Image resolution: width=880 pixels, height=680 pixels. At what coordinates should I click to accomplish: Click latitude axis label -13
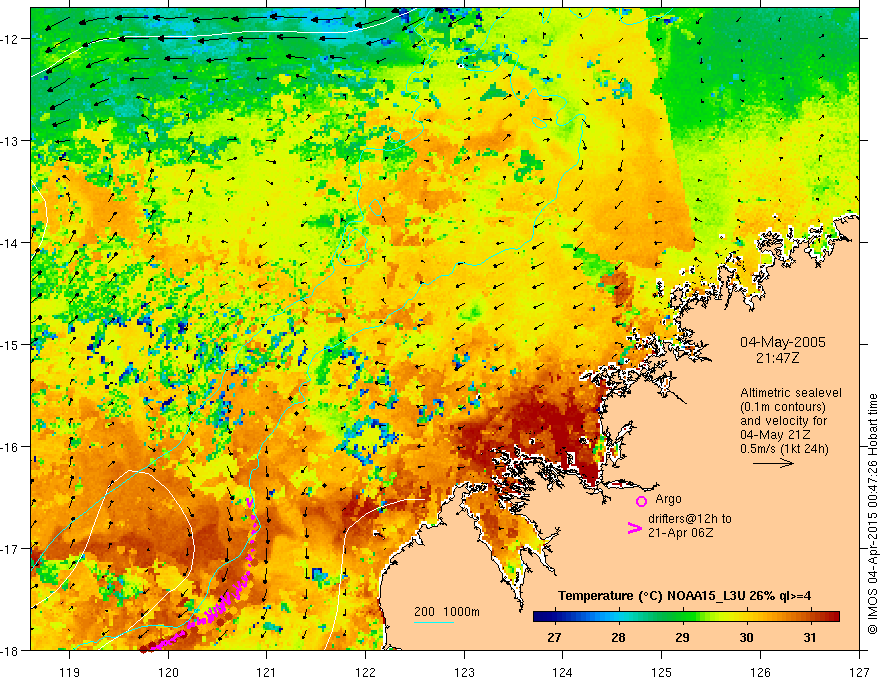click(x=12, y=141)
